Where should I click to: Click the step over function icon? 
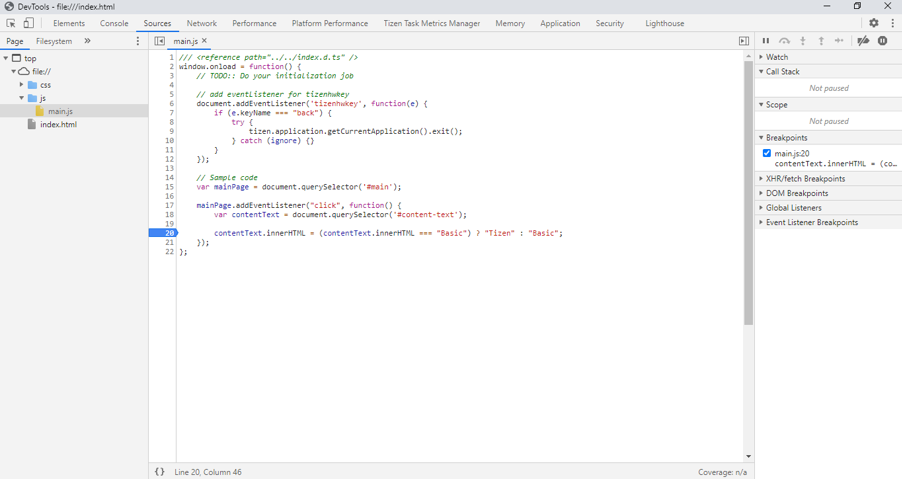785,41
